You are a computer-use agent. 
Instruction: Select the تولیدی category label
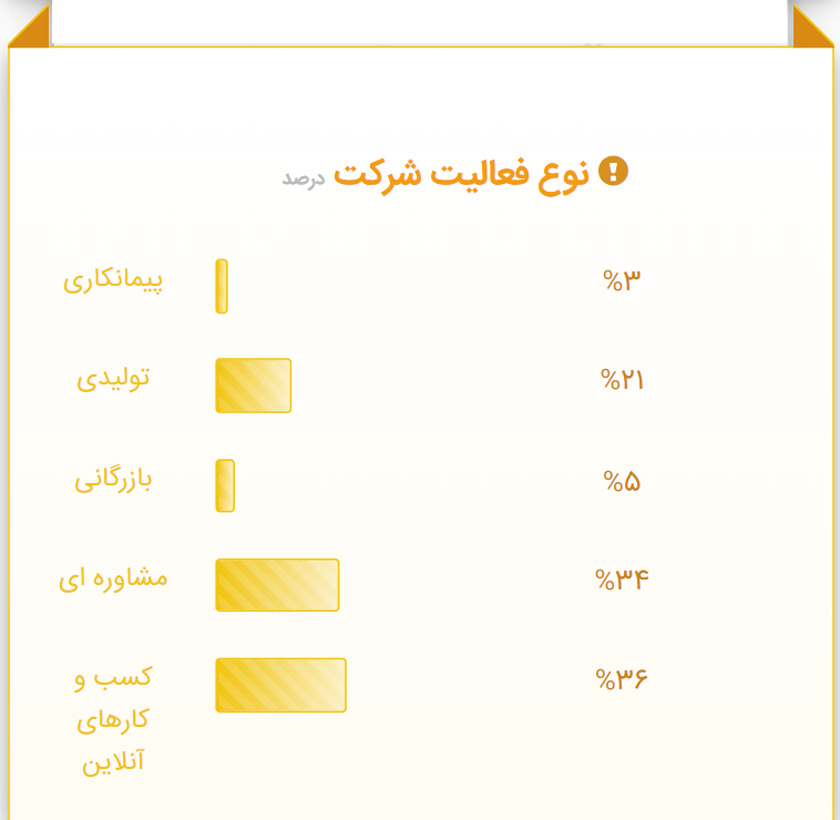pos(113,379)
